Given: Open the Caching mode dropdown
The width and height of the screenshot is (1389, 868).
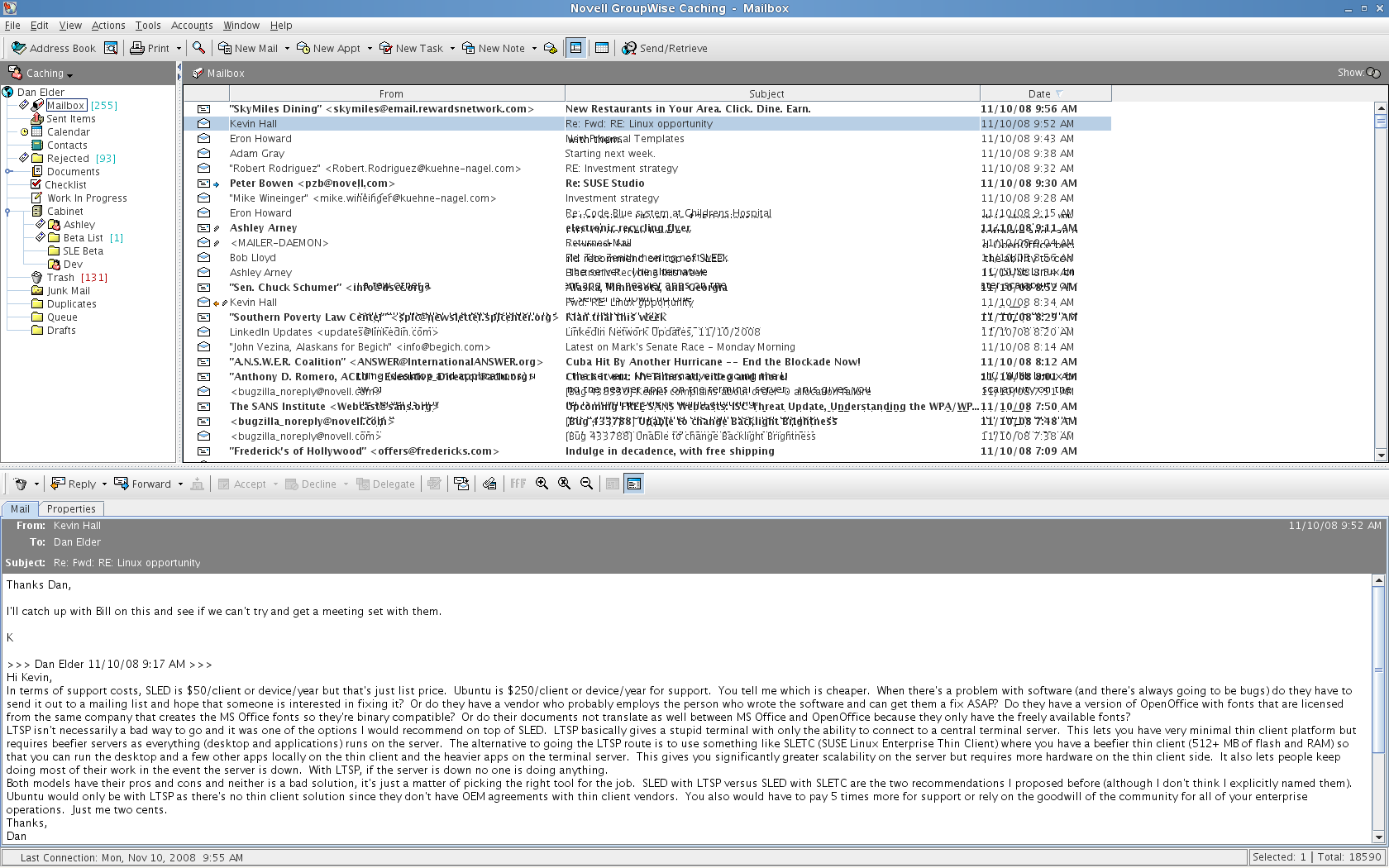Looking at the screenshot, I should 69,75.
